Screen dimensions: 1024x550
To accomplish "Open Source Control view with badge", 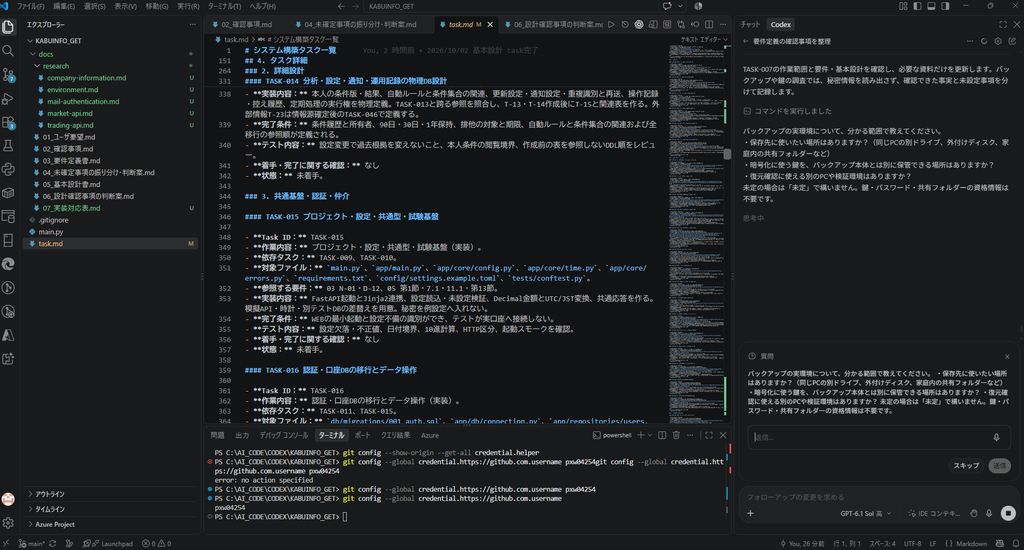I will [8, 74].
